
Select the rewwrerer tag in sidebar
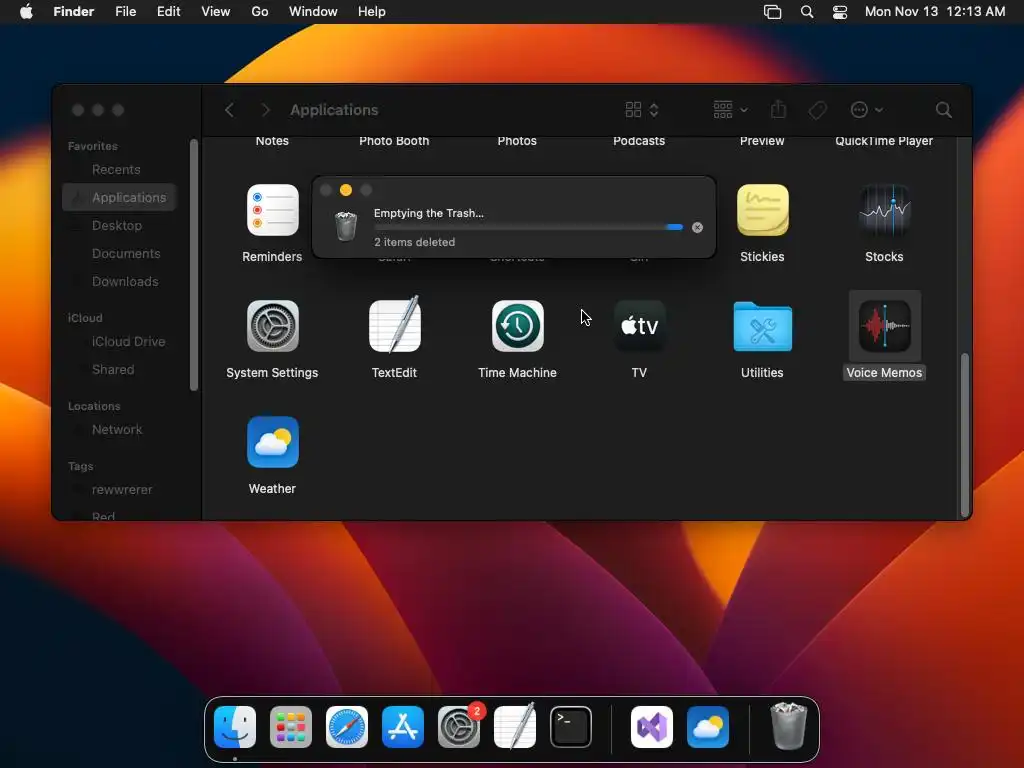click(x=120, y=490)
